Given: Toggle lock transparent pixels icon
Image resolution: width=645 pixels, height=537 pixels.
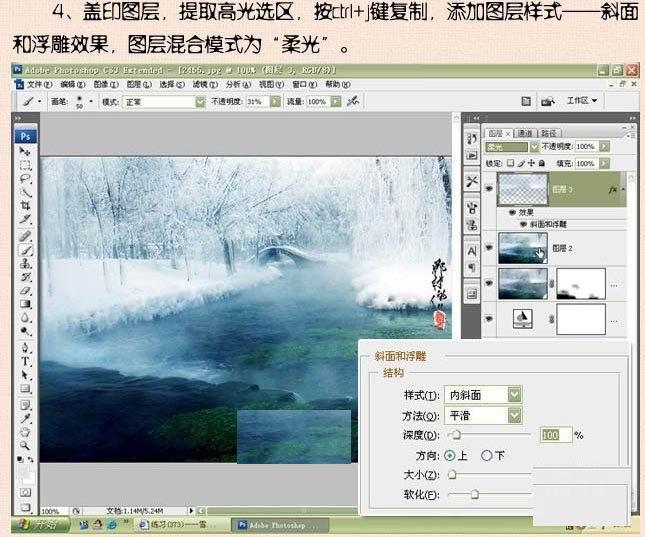Looking at the screenshot, I should click(510, 163).
